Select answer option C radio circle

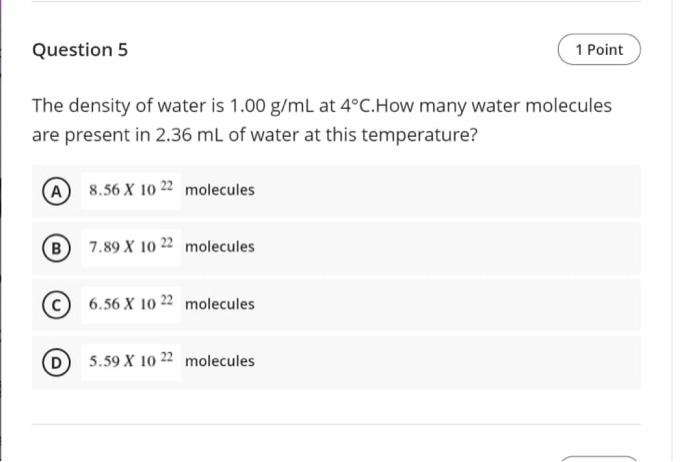(56, 305)
